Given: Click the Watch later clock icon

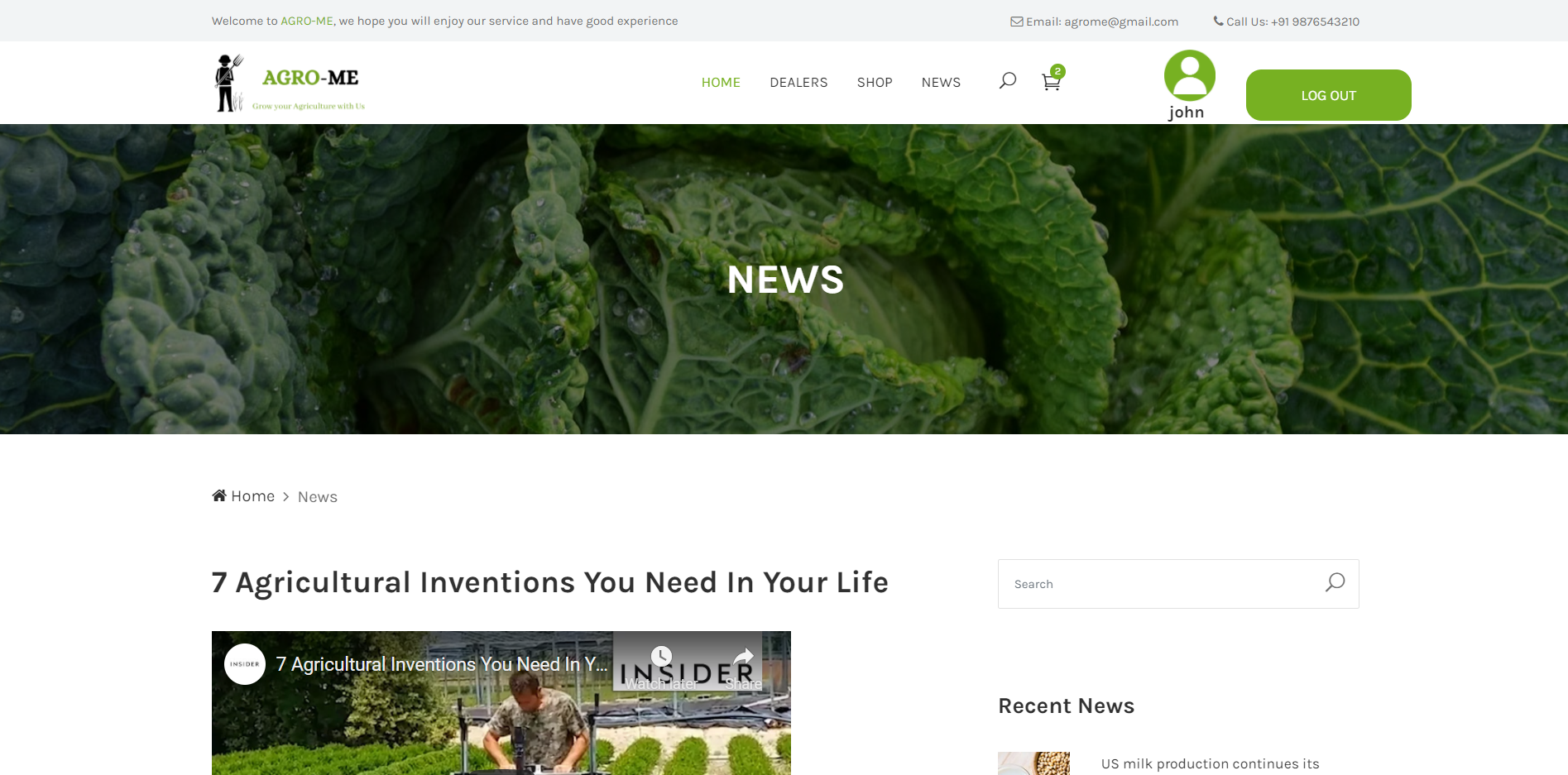Looking at the screenshot, I should [661, 657].
